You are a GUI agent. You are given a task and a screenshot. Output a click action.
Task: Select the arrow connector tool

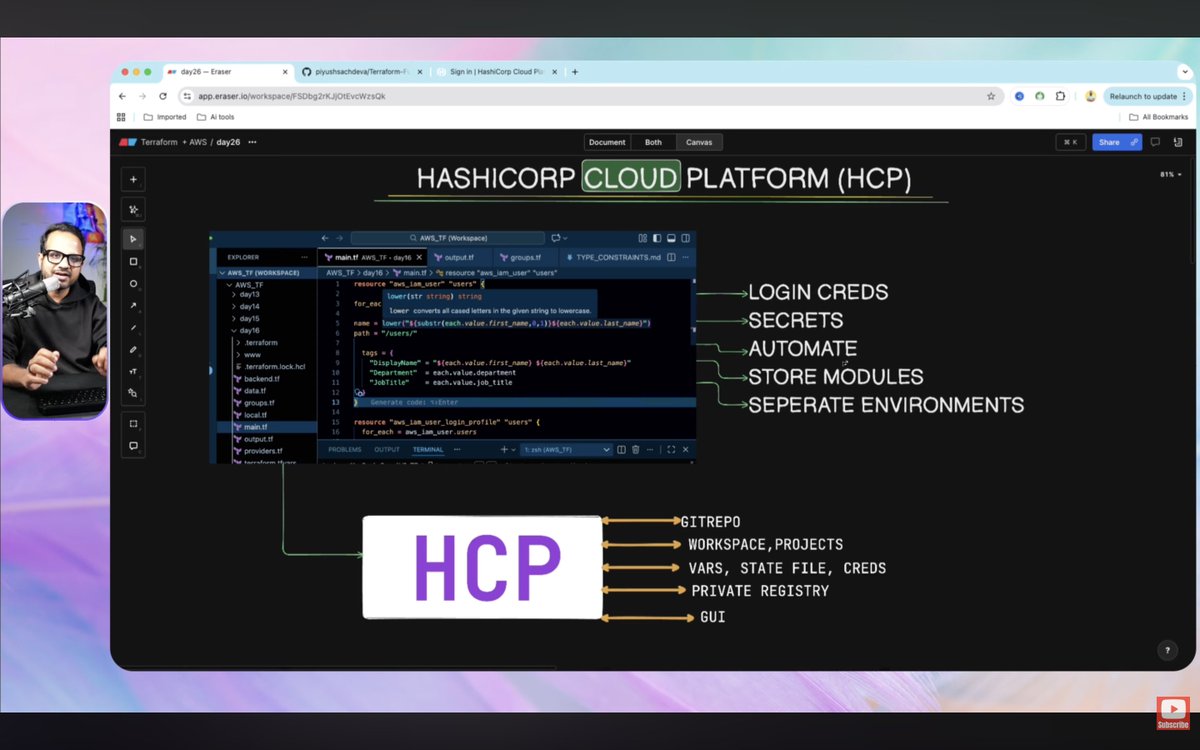(134, 305)
